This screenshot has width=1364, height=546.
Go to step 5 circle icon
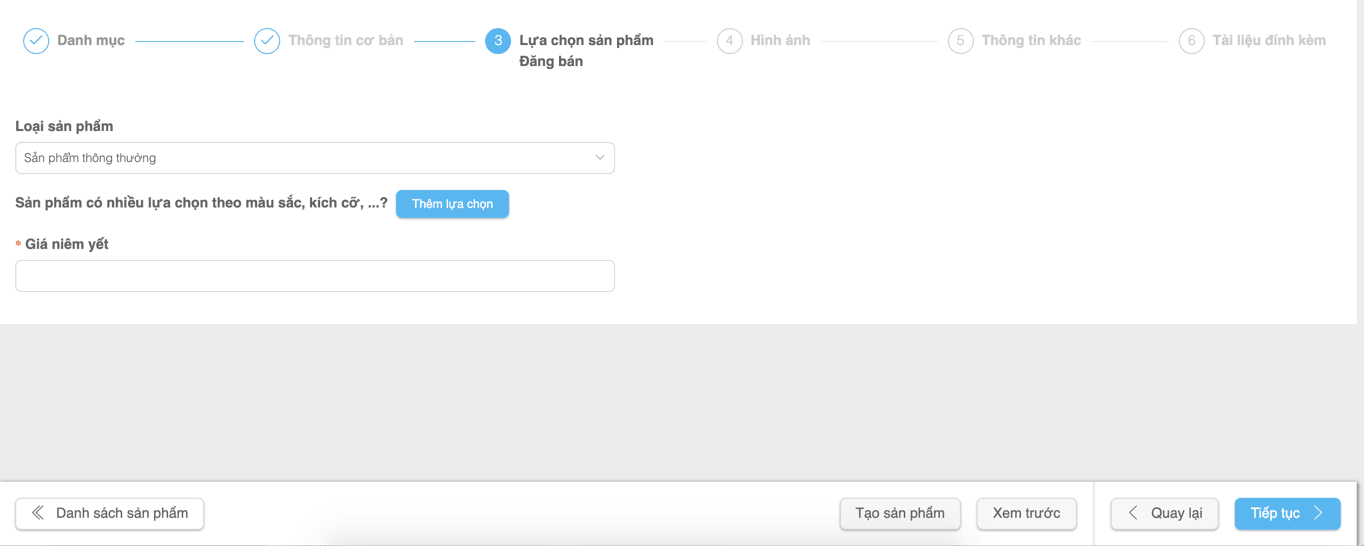pos(961,41)
